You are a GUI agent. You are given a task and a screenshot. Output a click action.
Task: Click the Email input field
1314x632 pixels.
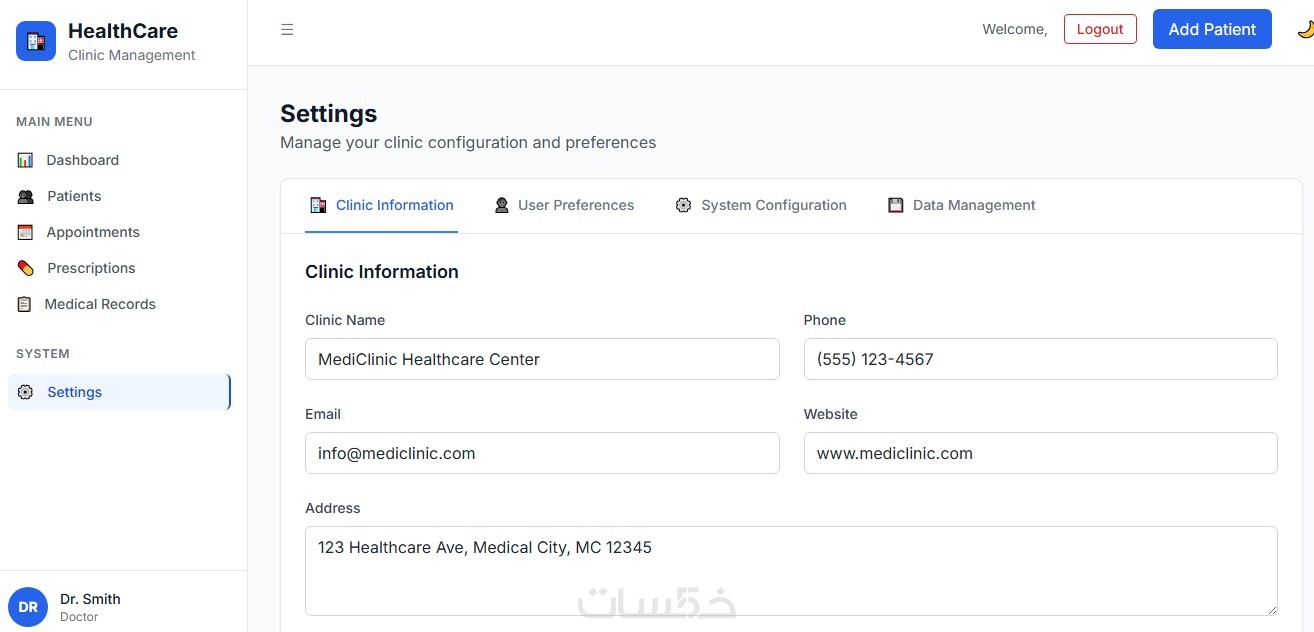coord(542,453)
